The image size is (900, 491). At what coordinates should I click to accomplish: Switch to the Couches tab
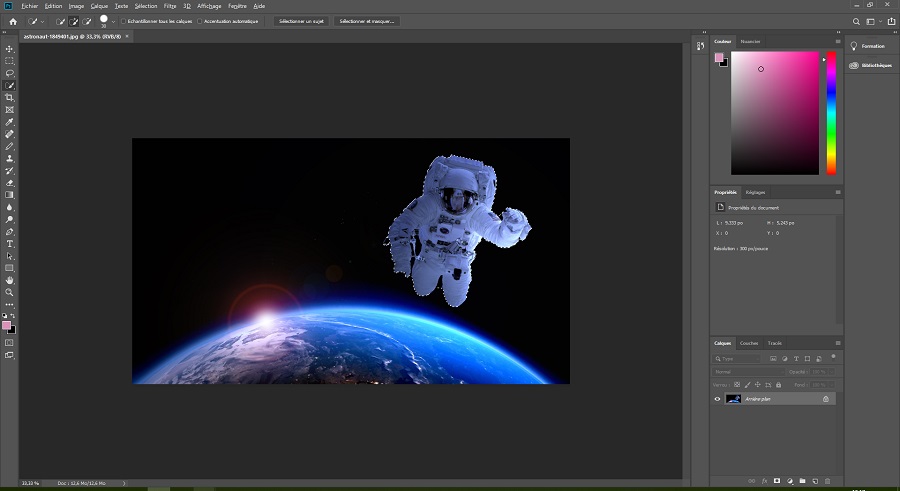[x=749, y=343]
